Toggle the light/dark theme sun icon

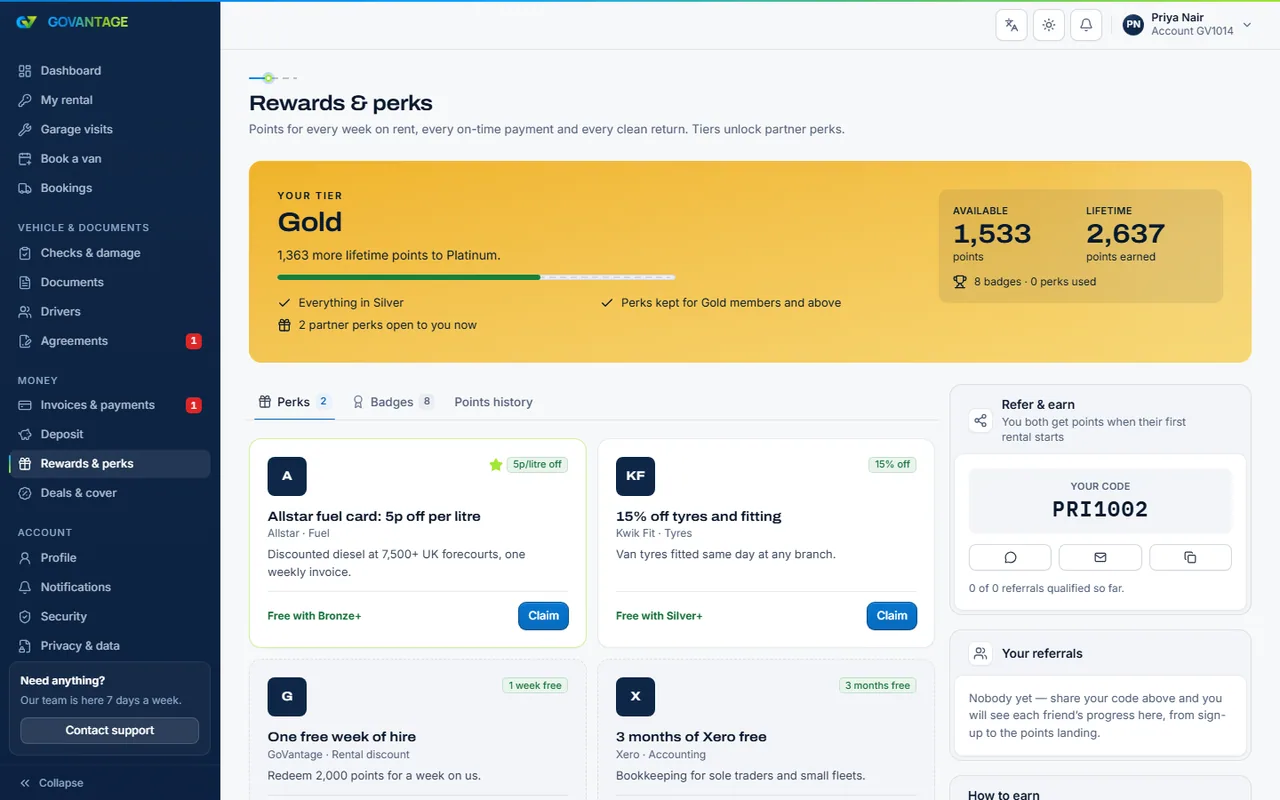pos(1049,25)
